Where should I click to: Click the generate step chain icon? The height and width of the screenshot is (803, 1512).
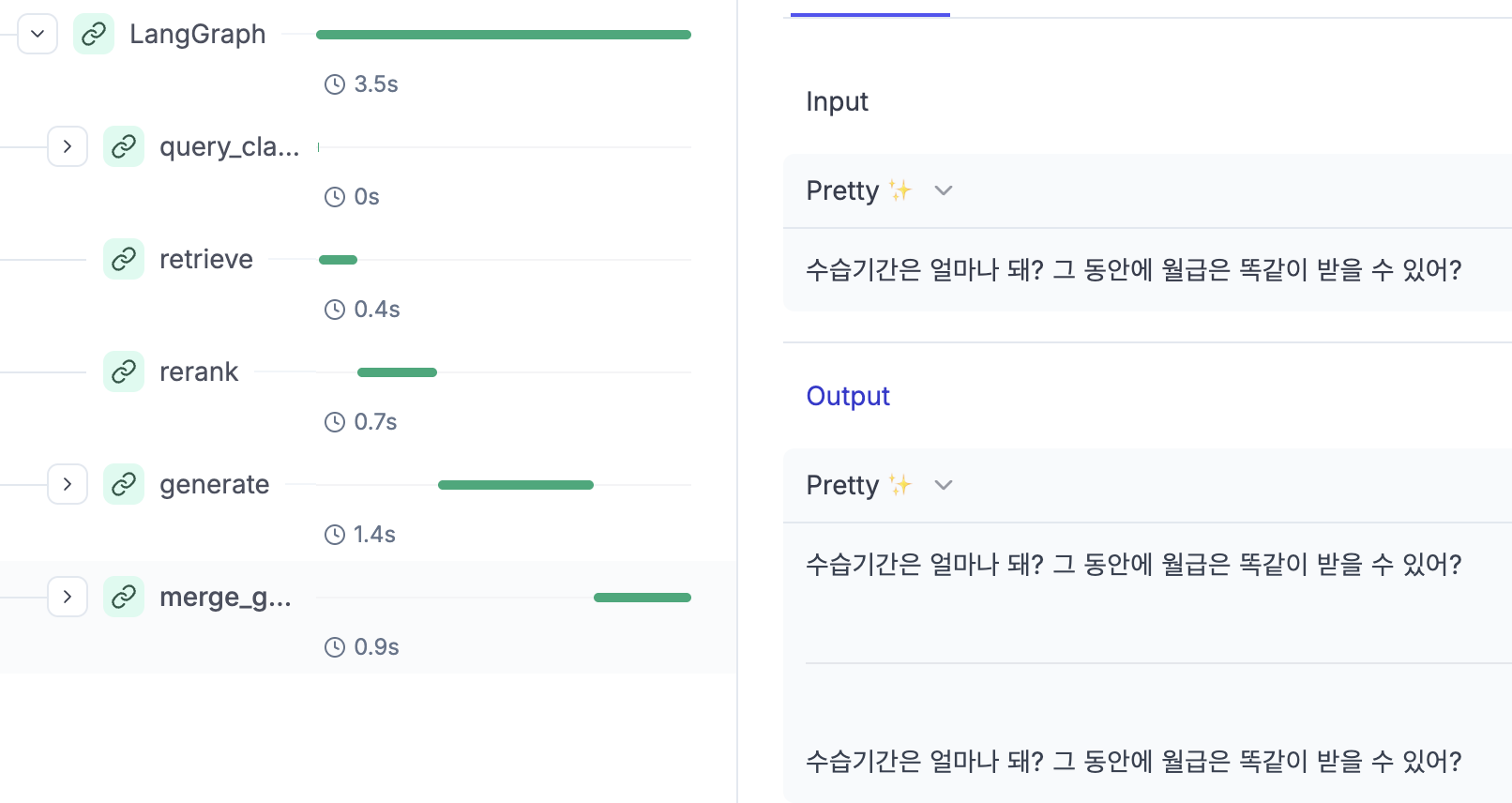[x=124, y=484]
